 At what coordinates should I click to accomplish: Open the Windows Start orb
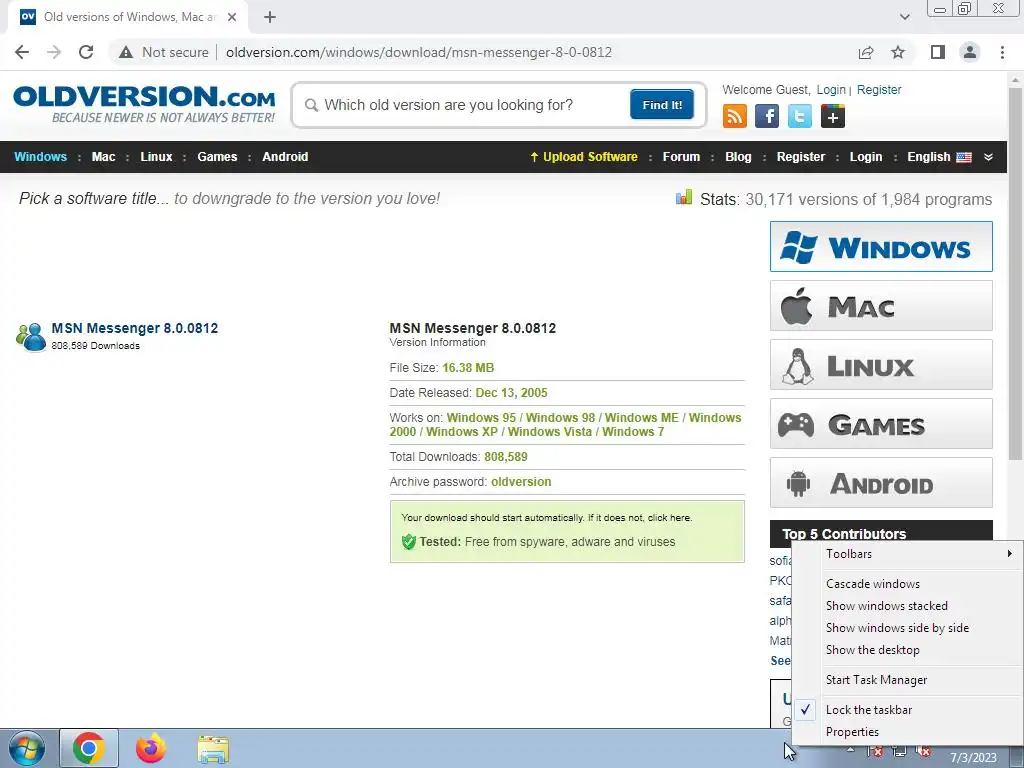(27, 748)
